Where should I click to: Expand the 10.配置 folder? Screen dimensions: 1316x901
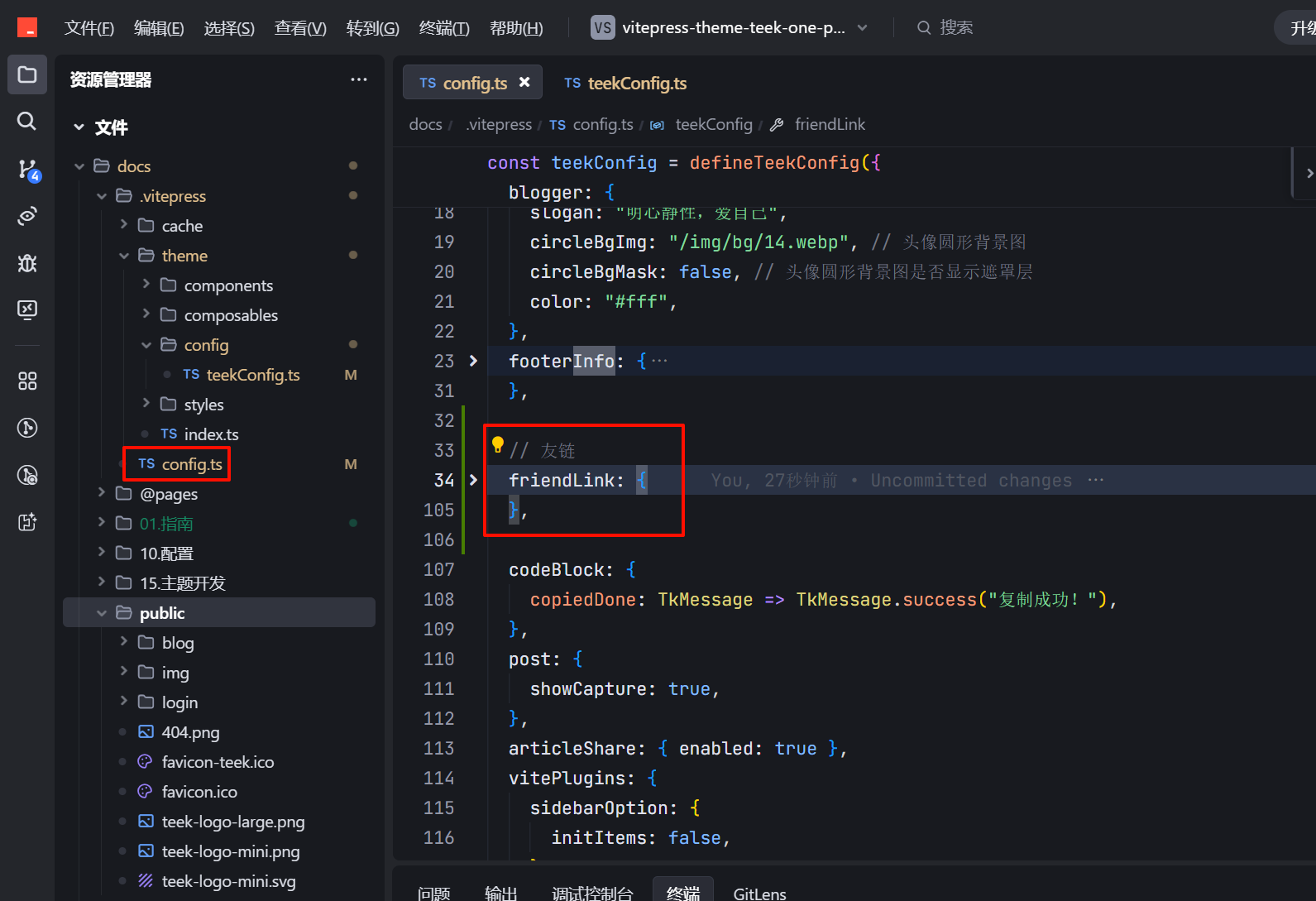pyautogui.click(x=102, y=552)
